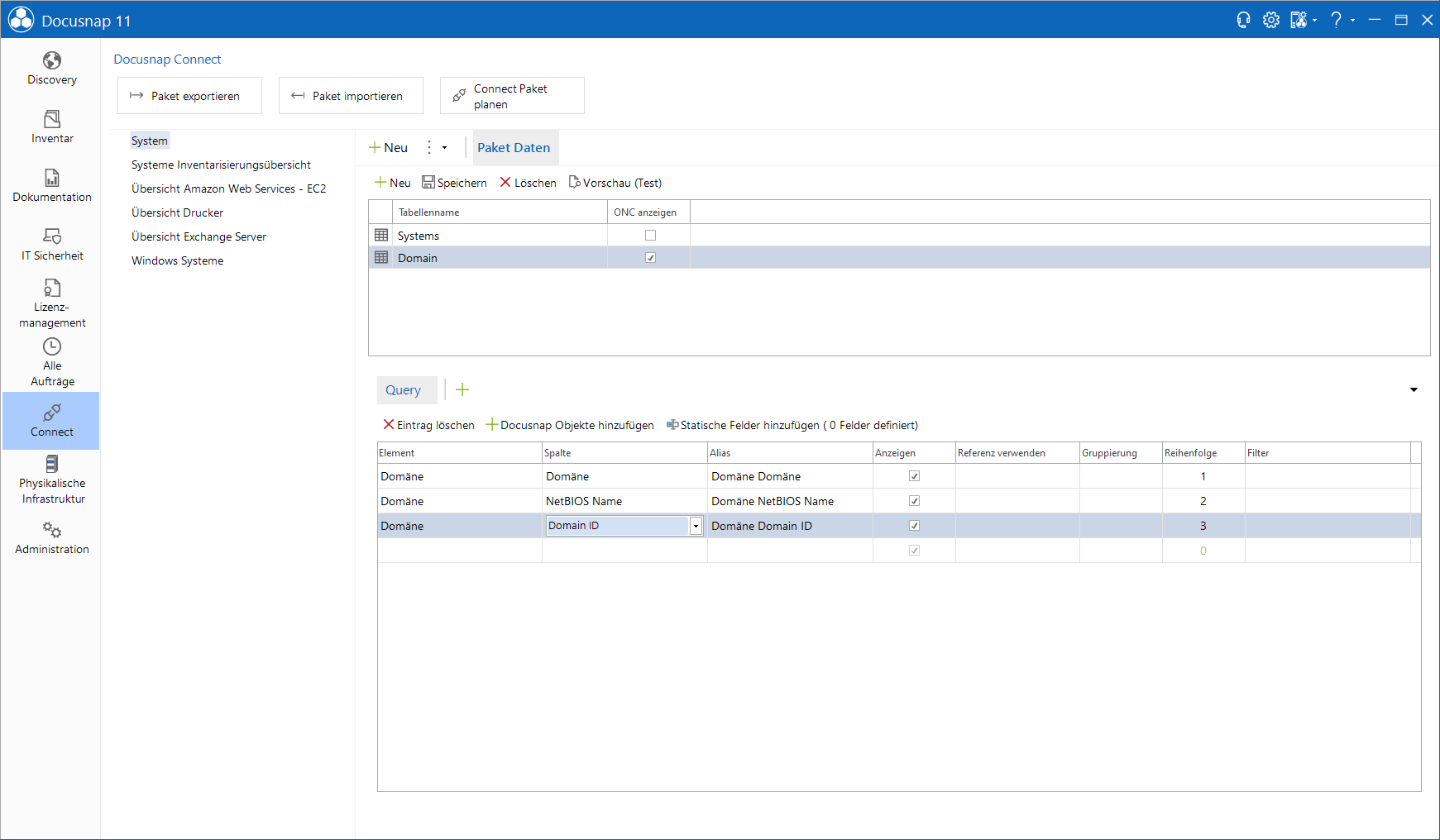Click Vorschau (Test) preview icon
1440x840 pixels.
575,183
